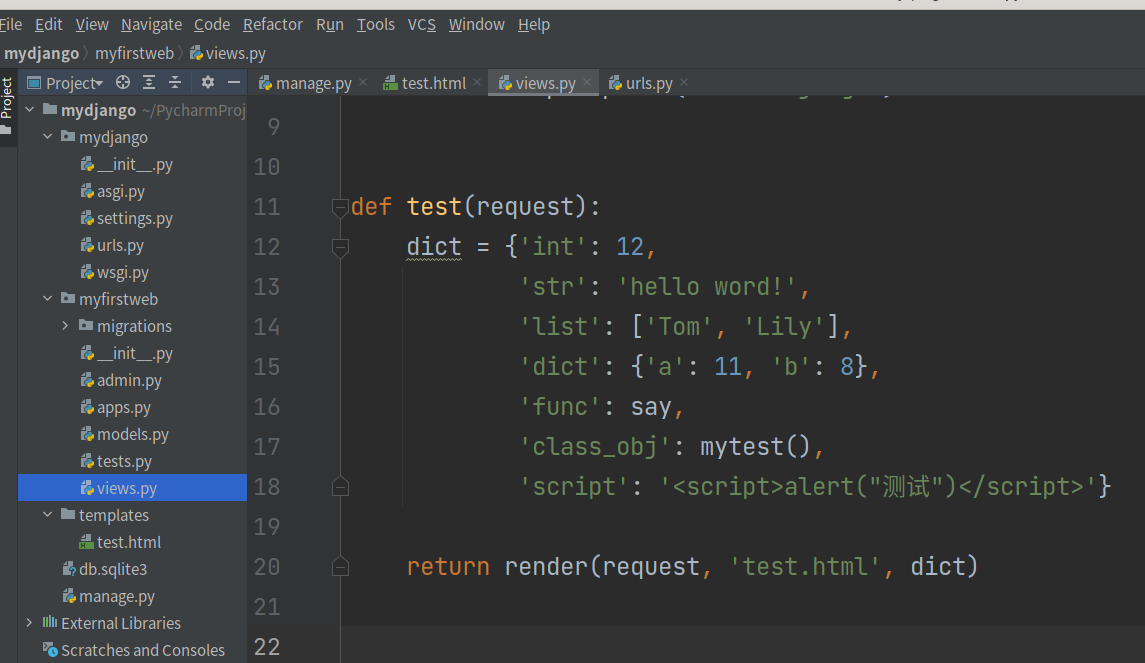Open the VCS menu
Viewport: 1145px width, 663px height.
[421, 25]
